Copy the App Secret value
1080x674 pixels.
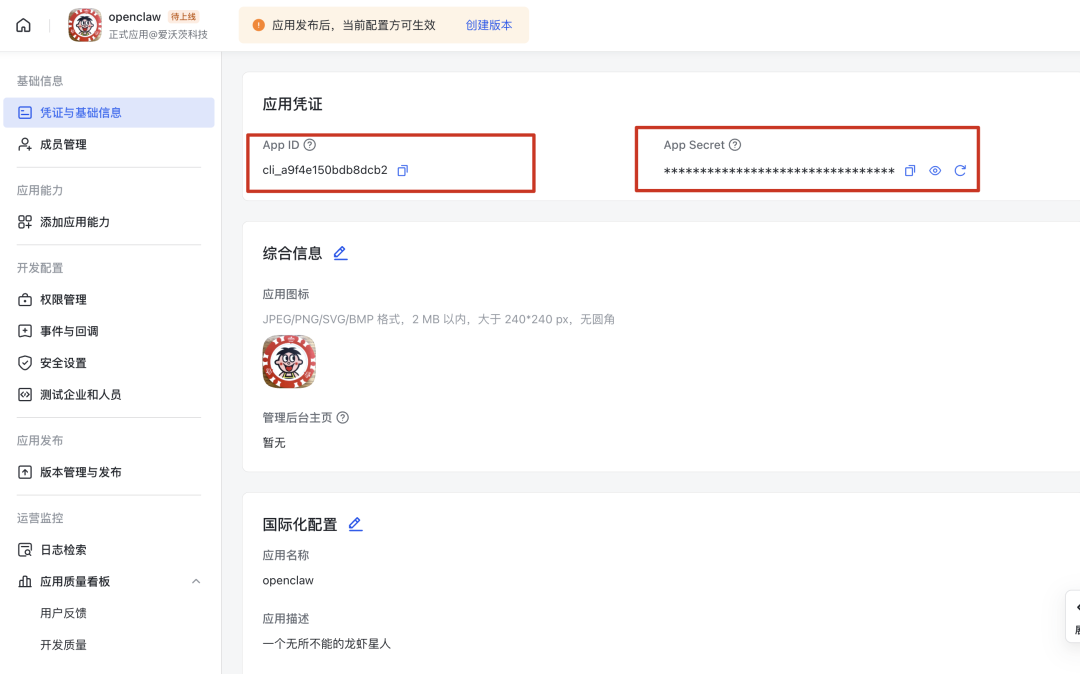(x=909, y=170)
